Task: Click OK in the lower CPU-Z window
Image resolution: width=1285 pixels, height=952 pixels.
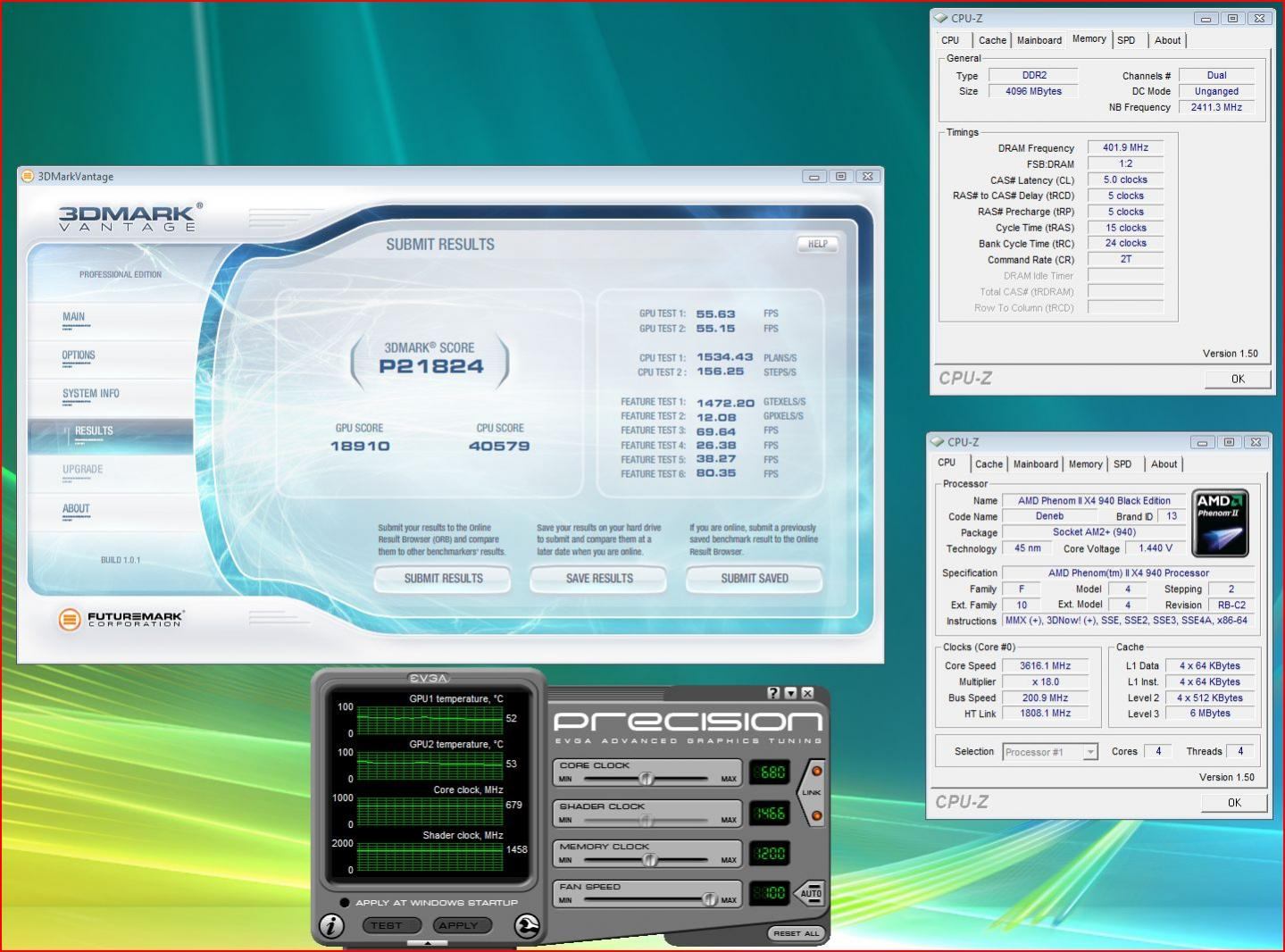Action: (1234, 803)
